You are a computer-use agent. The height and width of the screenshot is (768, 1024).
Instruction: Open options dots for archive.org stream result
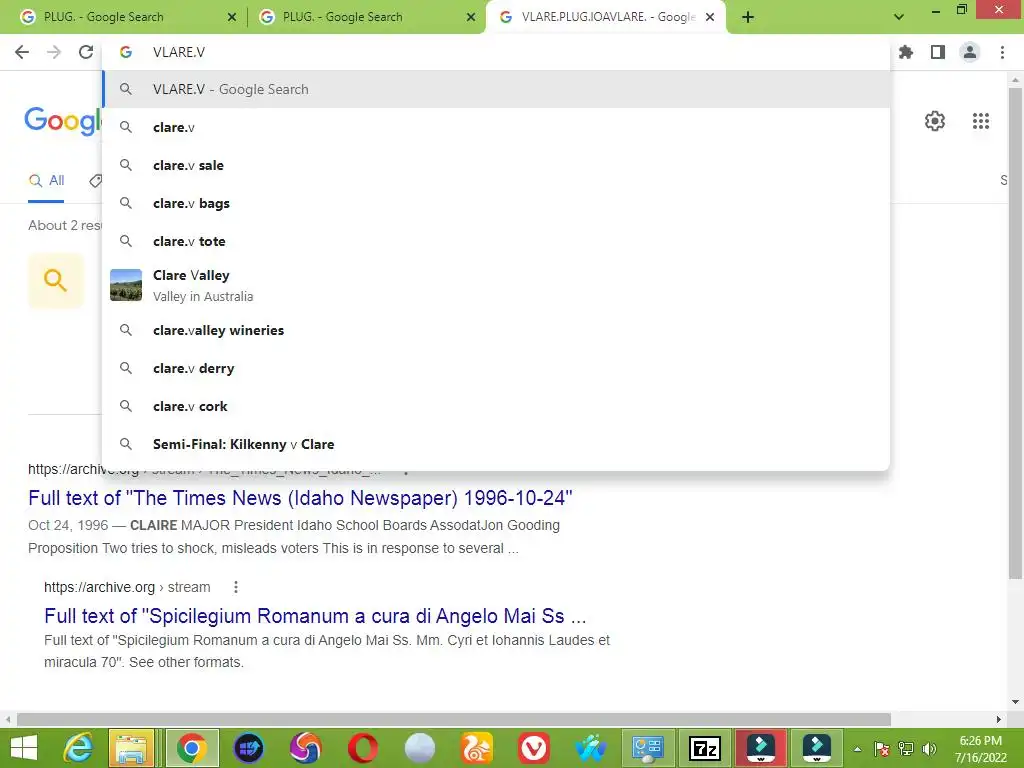pos(236,587)
